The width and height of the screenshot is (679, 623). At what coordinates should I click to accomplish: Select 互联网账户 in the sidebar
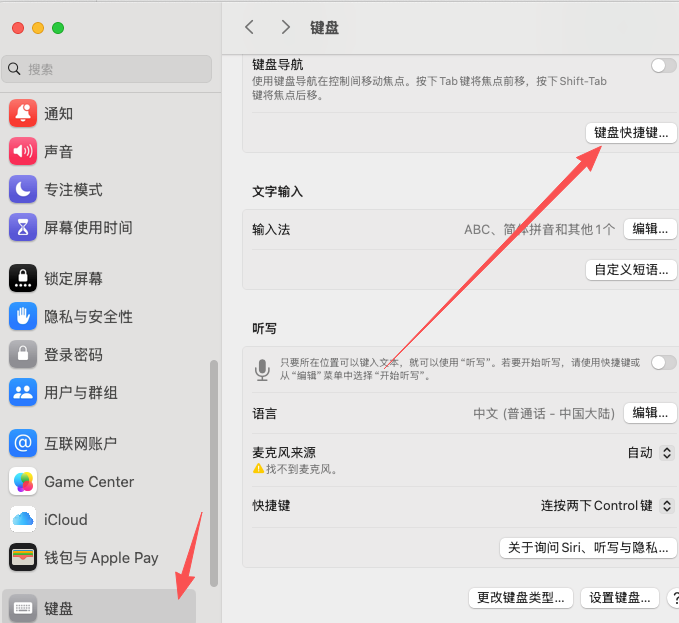[80, 444]
